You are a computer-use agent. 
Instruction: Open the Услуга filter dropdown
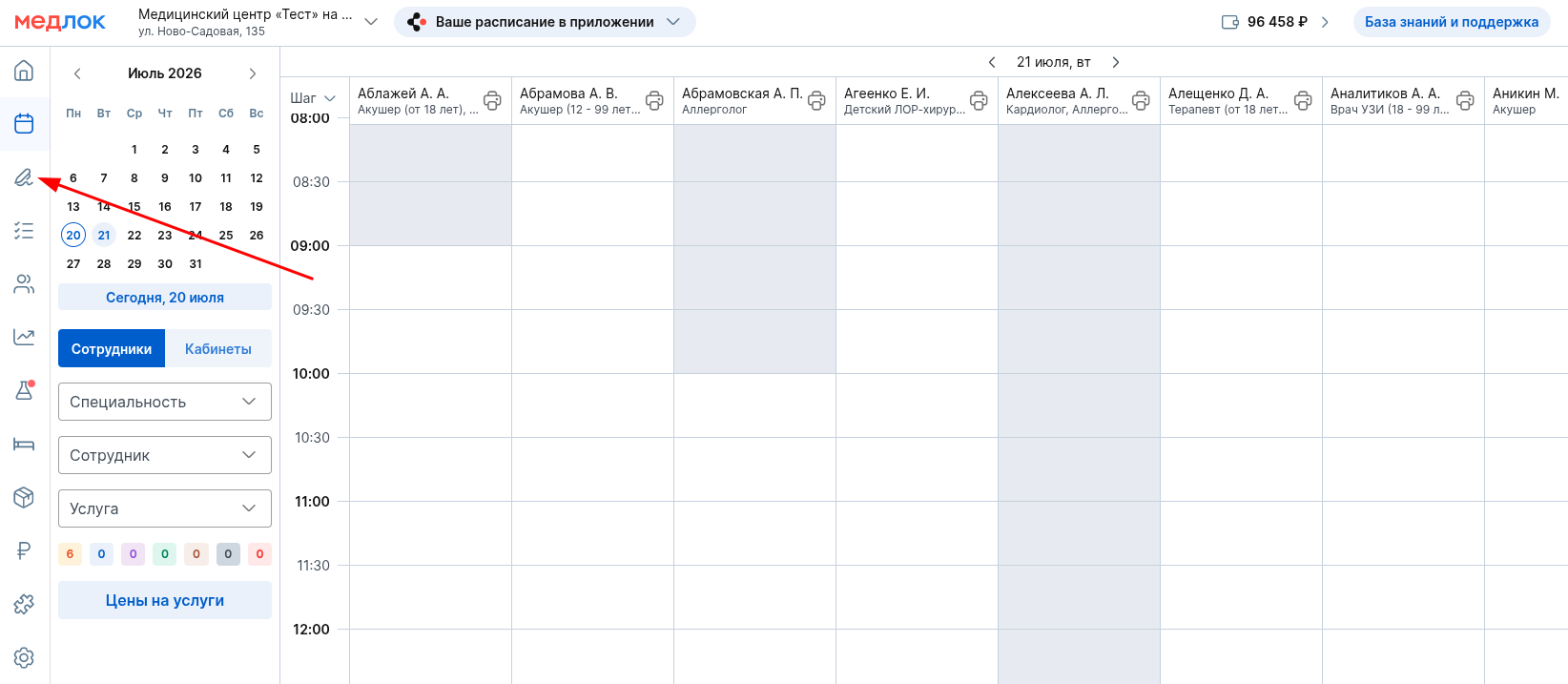165,508
